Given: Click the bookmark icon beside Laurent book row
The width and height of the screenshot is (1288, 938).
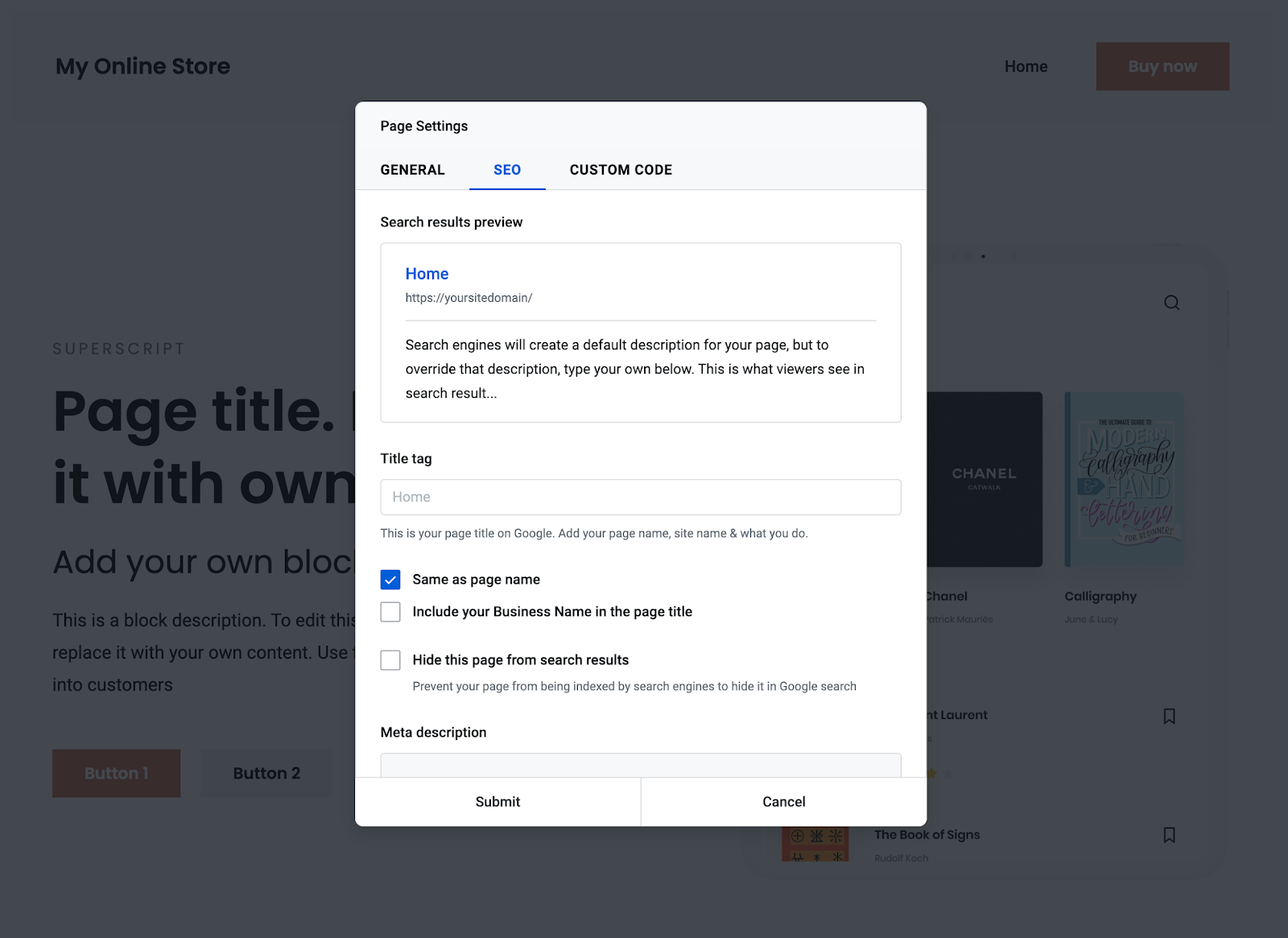Looking at the screenshot, I should point(1170,716).
